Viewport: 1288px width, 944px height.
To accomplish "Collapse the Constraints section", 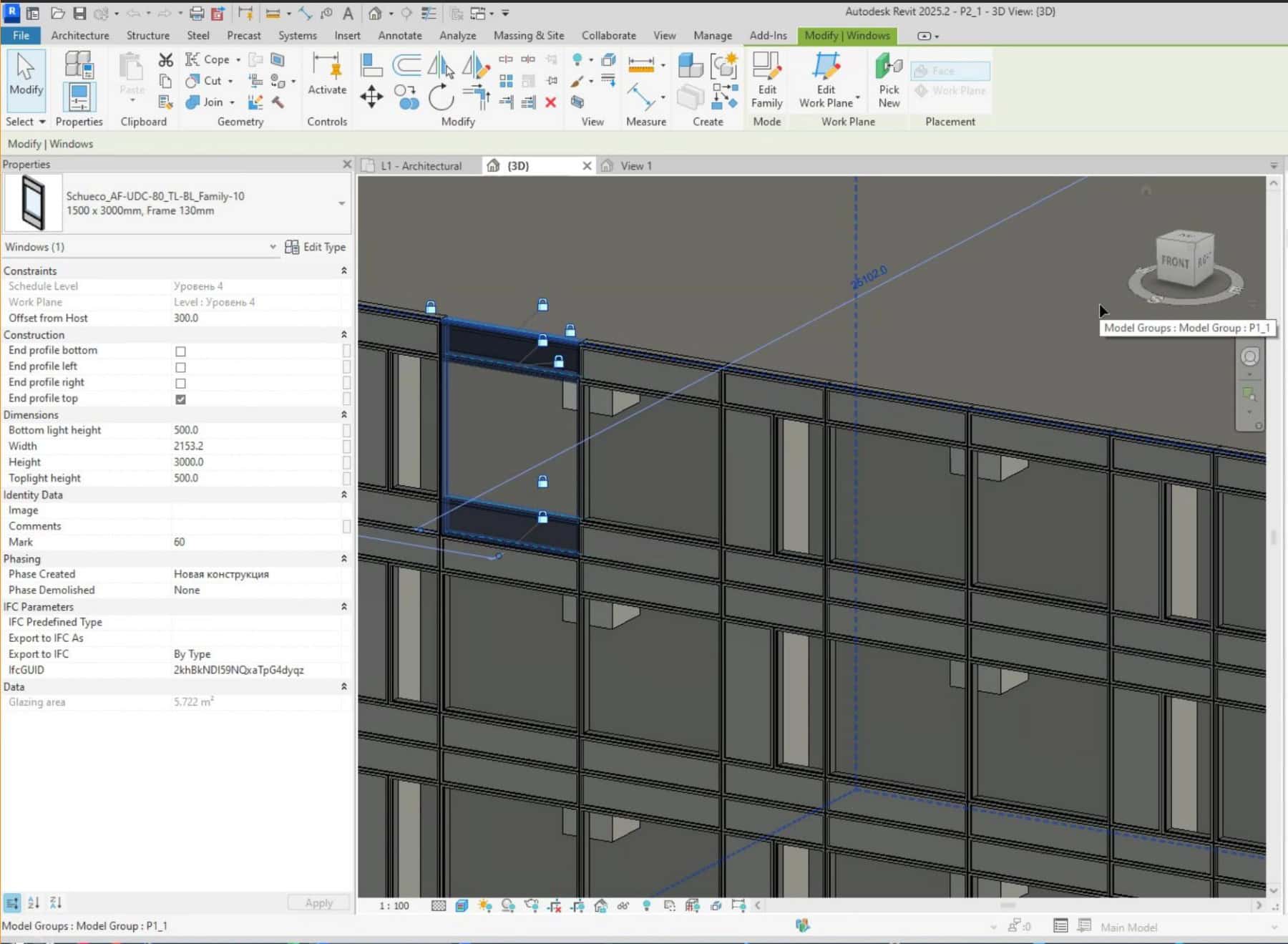I will click(343, 271).
